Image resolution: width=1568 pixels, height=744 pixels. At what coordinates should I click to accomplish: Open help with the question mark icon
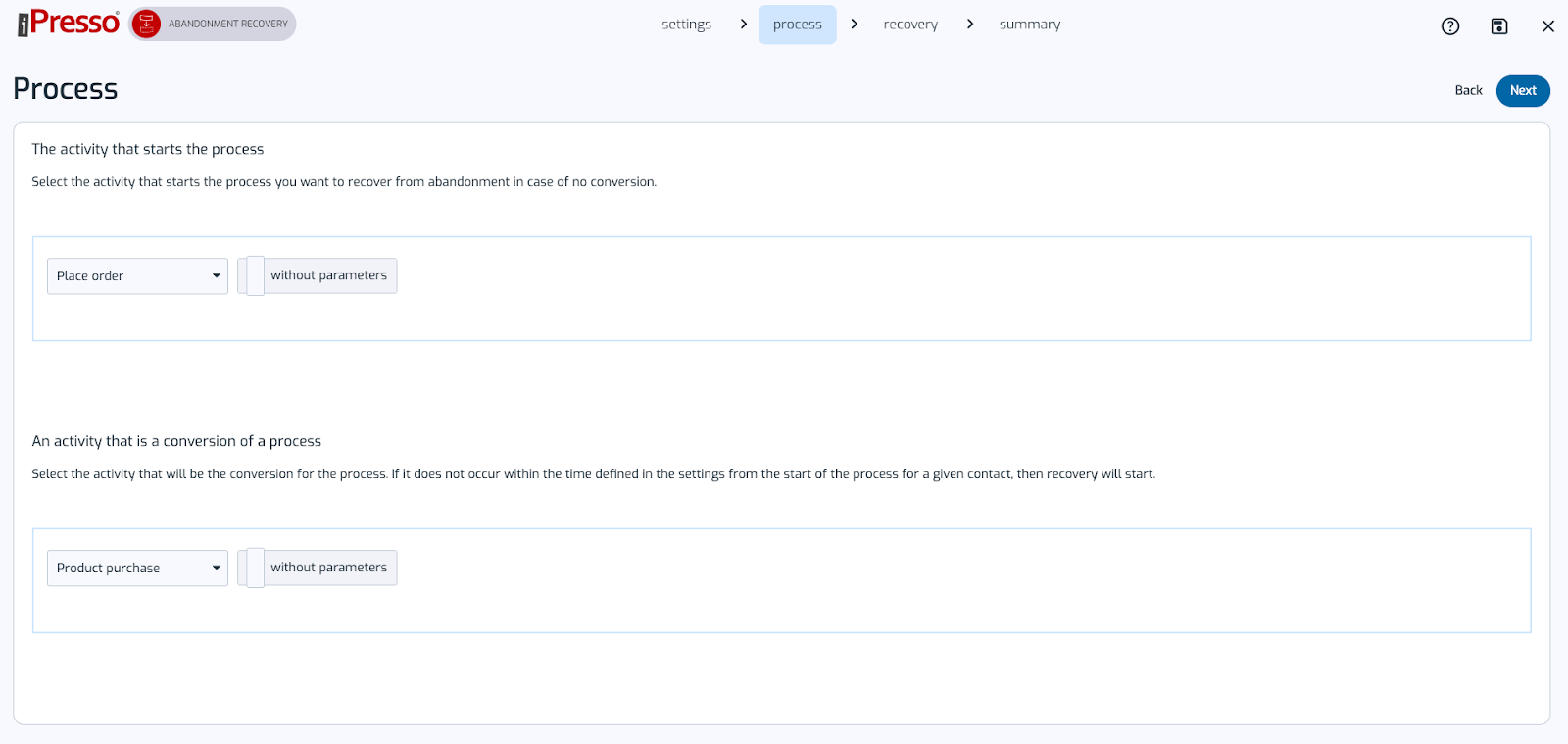pyautogui.click(x=1450, y=26)
